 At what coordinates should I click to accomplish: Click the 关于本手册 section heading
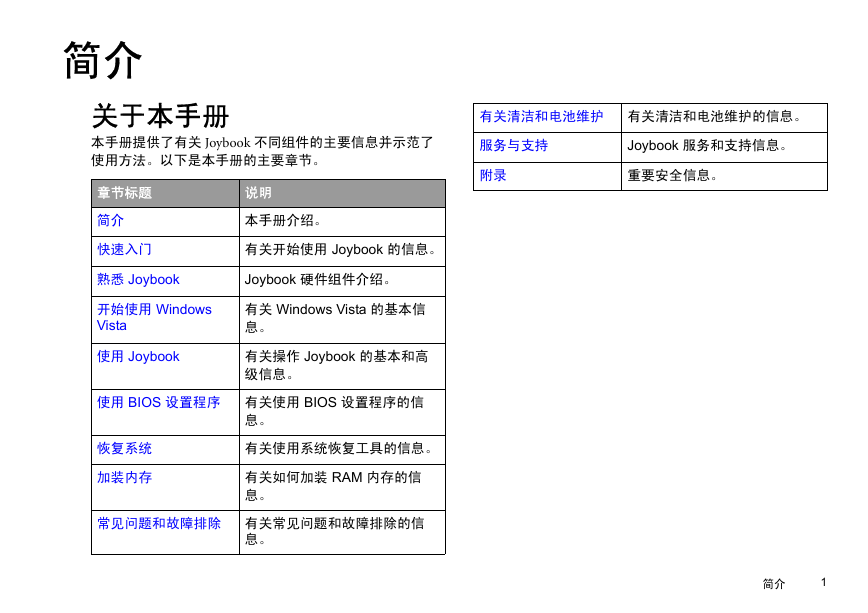160,116
